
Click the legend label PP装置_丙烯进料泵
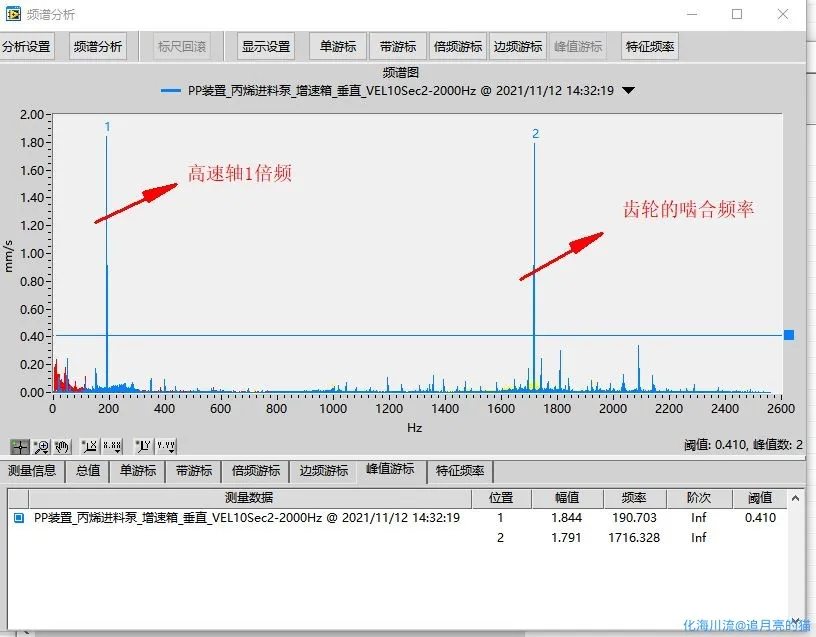tap(401, 91)
